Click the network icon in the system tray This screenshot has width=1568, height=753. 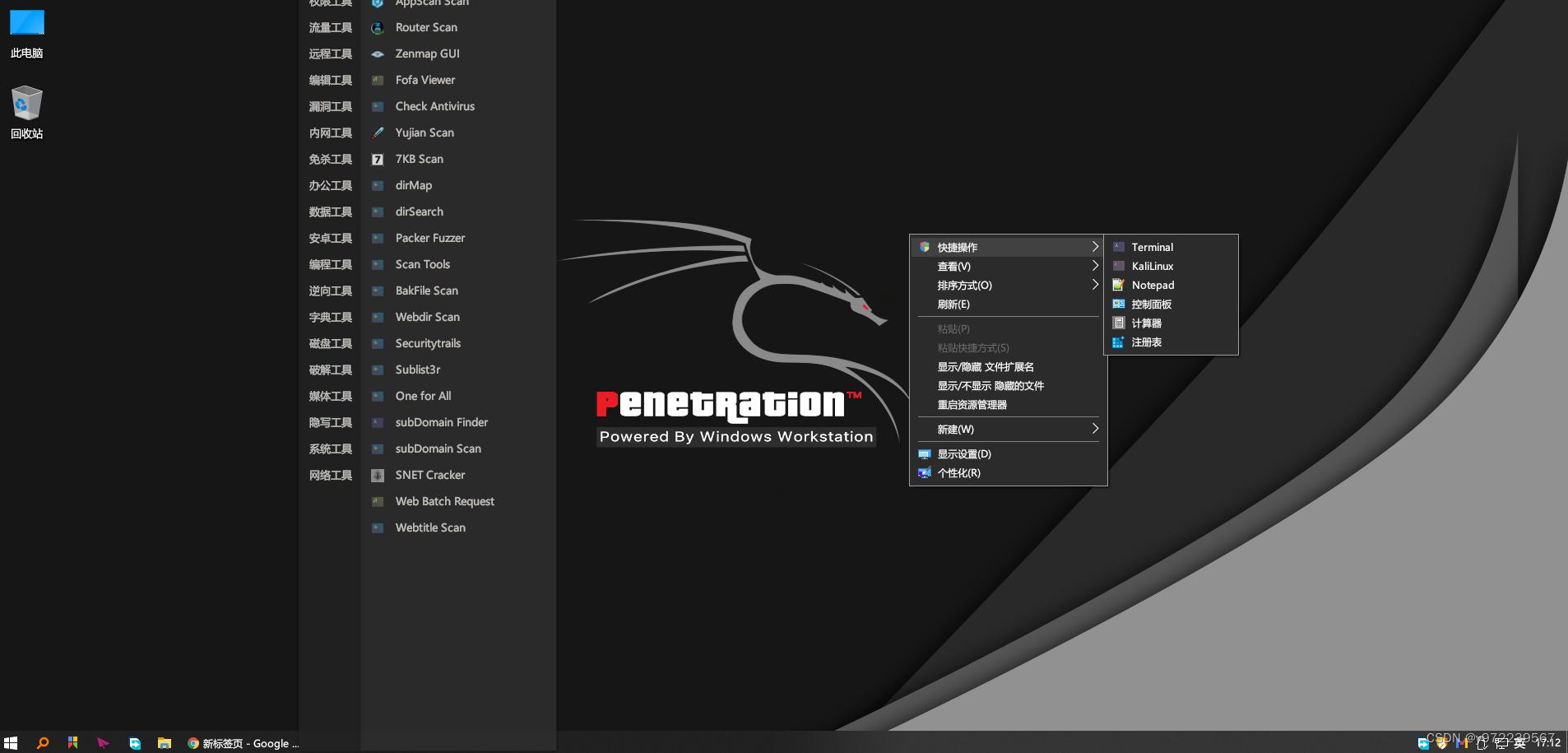click(x=1501, y=743)
